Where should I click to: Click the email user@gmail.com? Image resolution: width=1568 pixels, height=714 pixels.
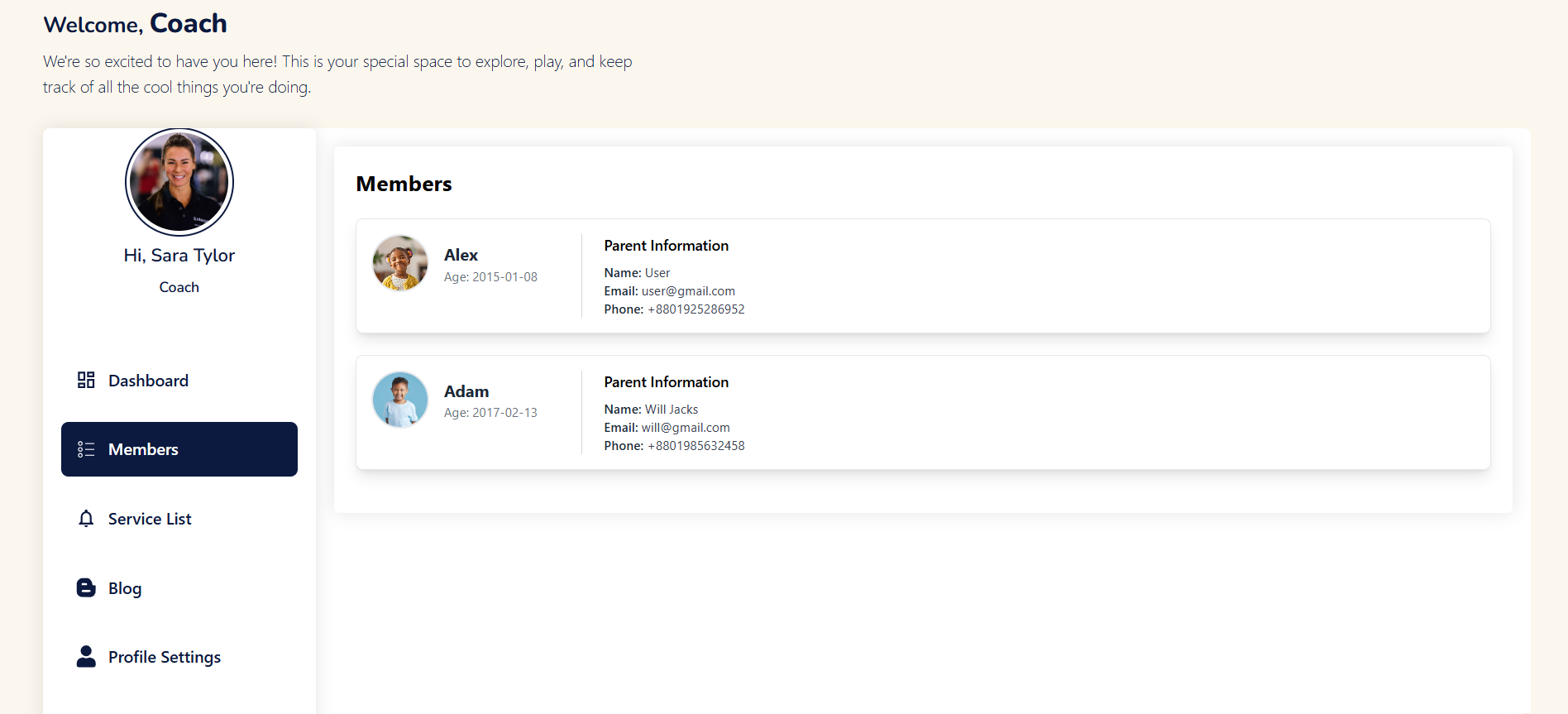tap(688, 291)
